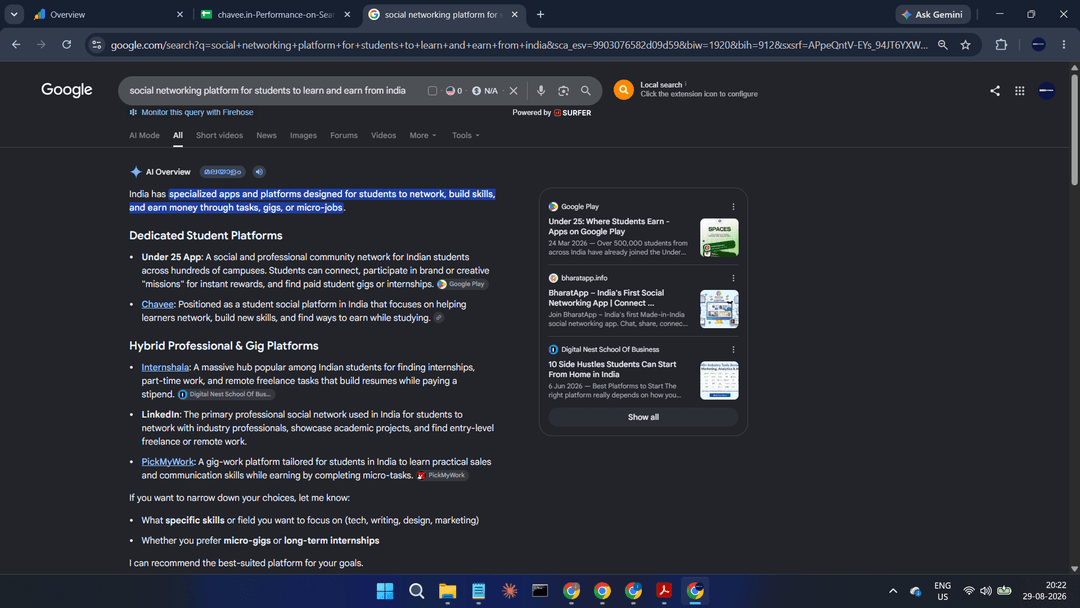Open Chrome's three-dot menu
1080x608 pixels.
(1064, 45)
